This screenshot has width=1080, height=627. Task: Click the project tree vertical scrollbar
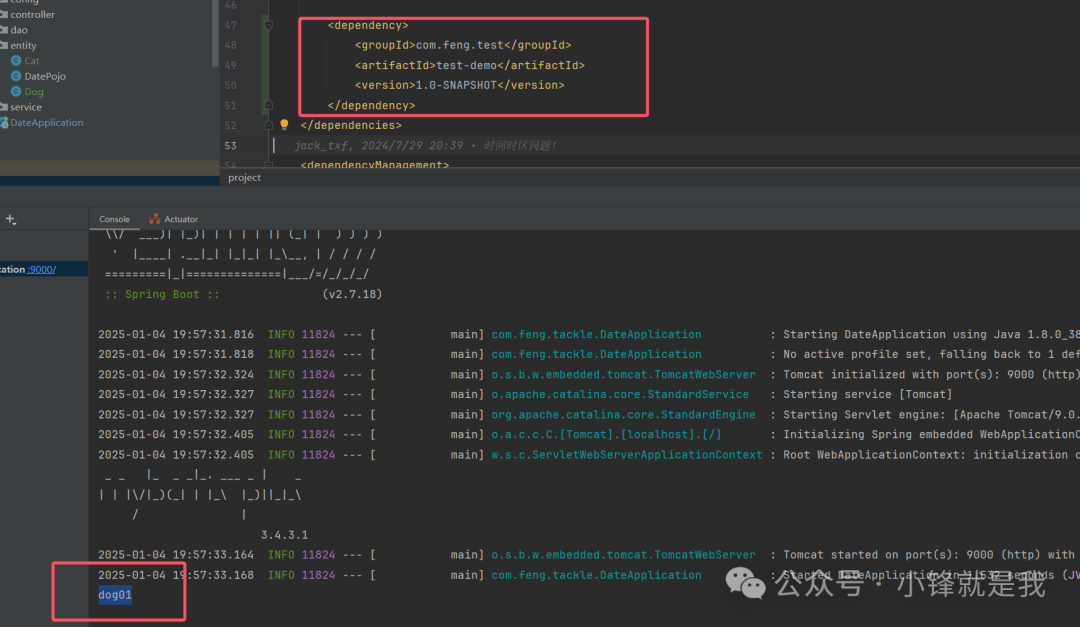pyautogui.click(x=215, y=34)
